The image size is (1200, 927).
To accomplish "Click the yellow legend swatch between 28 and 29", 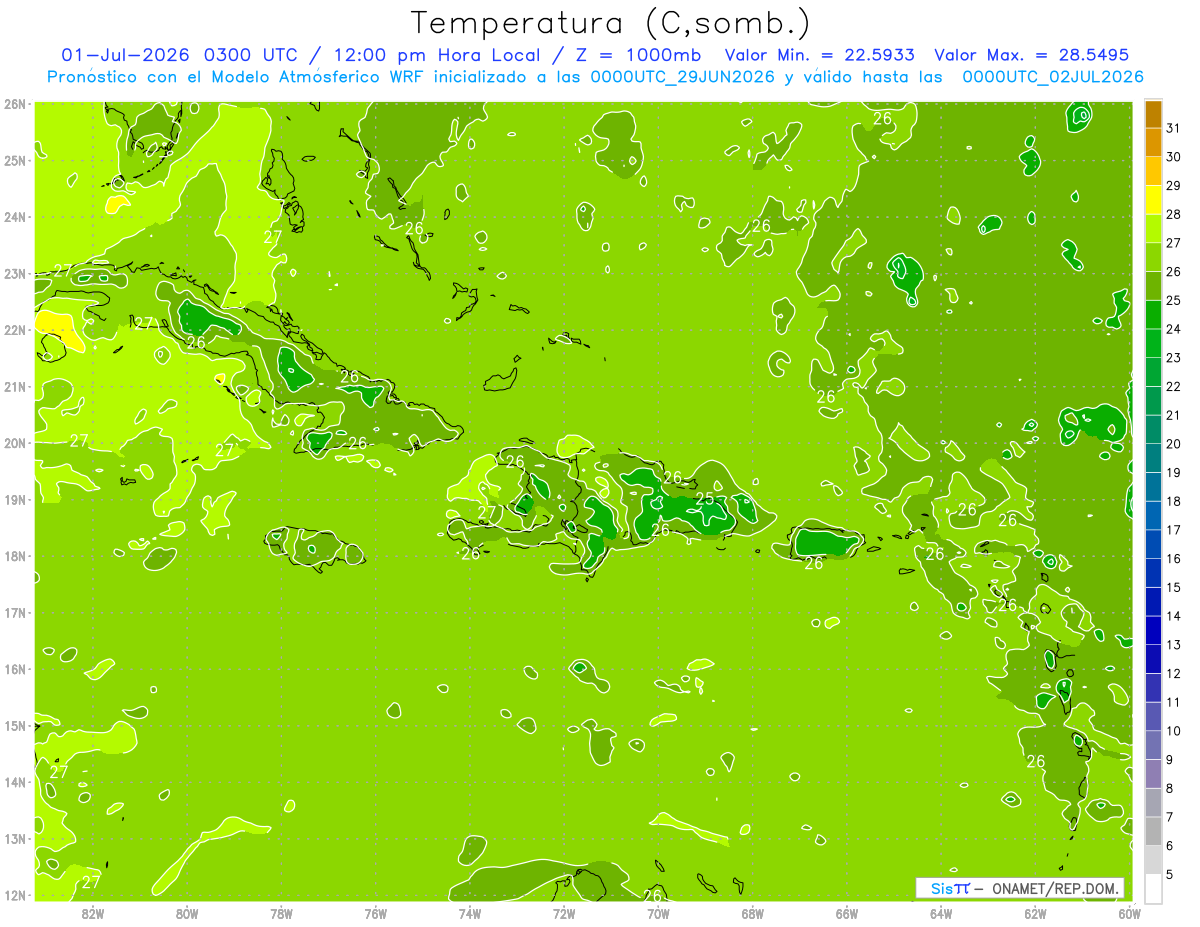I will coord(1153,200).
